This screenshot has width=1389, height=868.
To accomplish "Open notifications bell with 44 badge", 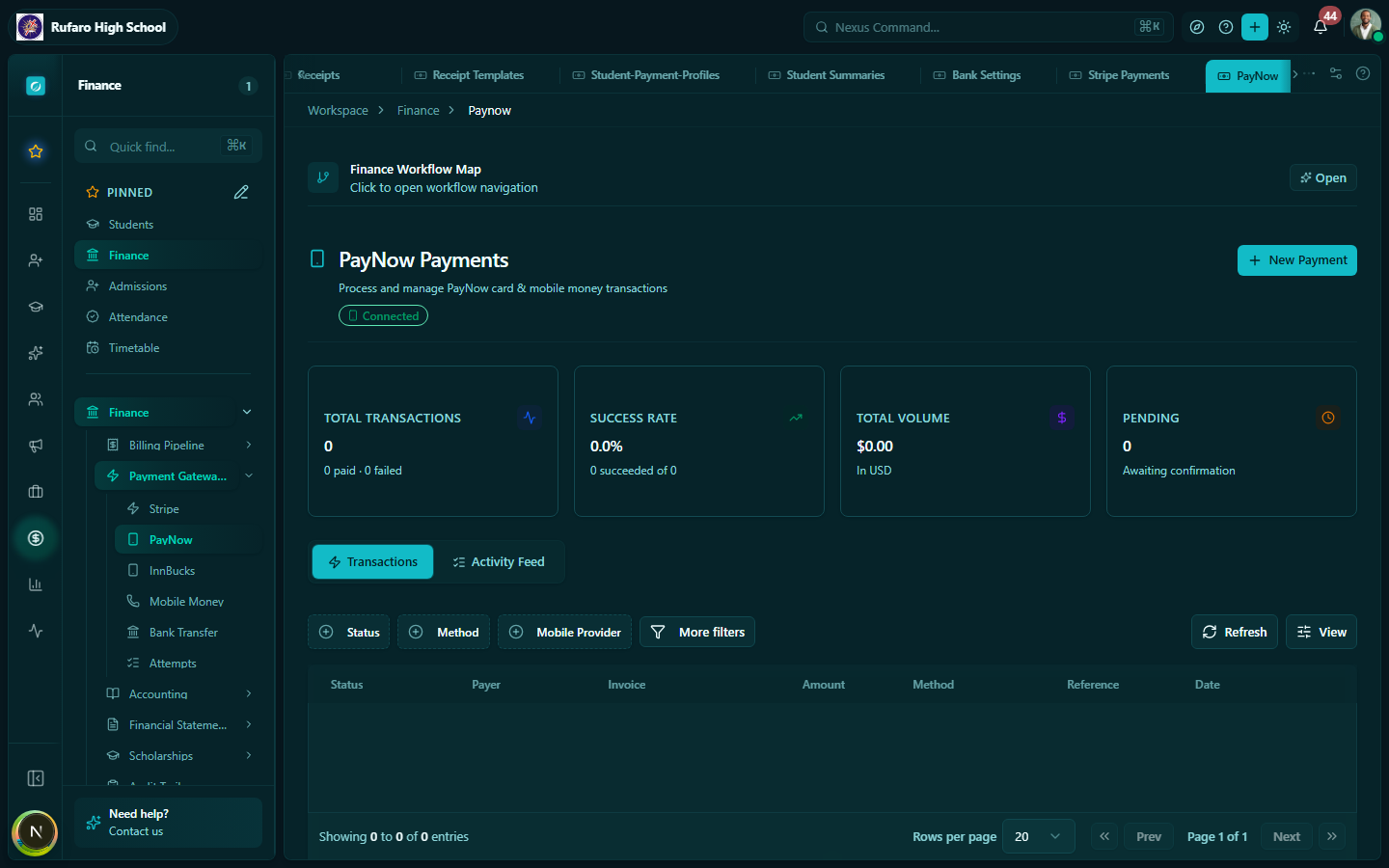I will tap(1321, 26).
